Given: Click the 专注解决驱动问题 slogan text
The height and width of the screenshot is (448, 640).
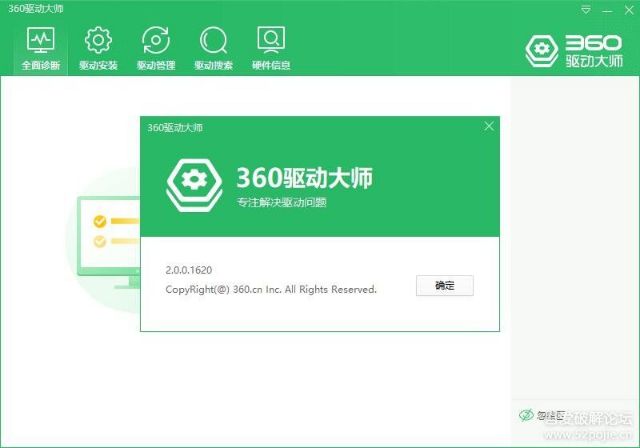Looking at the screenshot, I should pos(282,202).
